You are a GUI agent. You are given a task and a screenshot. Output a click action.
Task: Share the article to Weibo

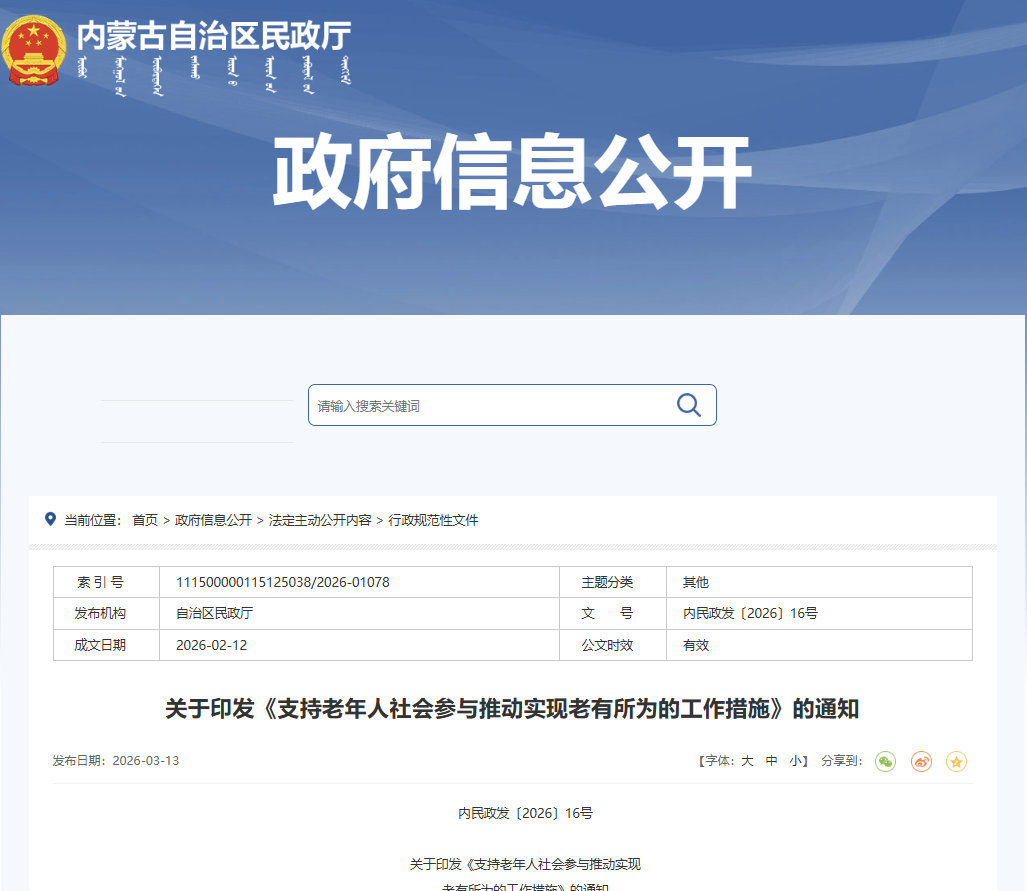pos(921,762)
